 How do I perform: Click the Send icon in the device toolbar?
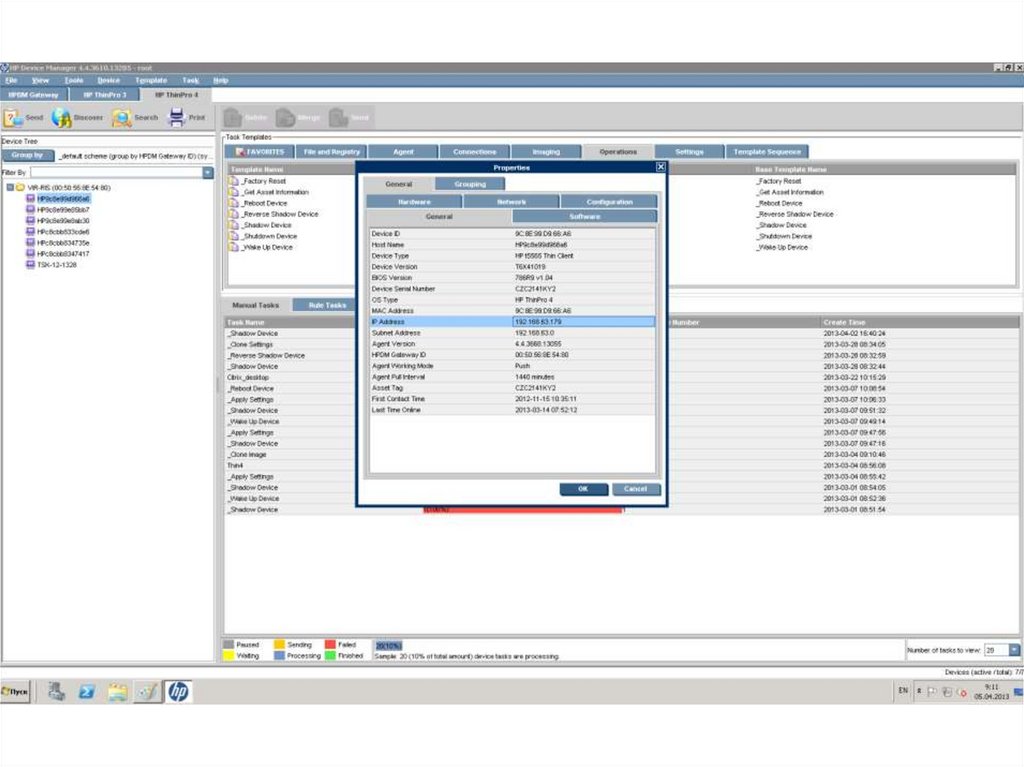click(12, 118)
